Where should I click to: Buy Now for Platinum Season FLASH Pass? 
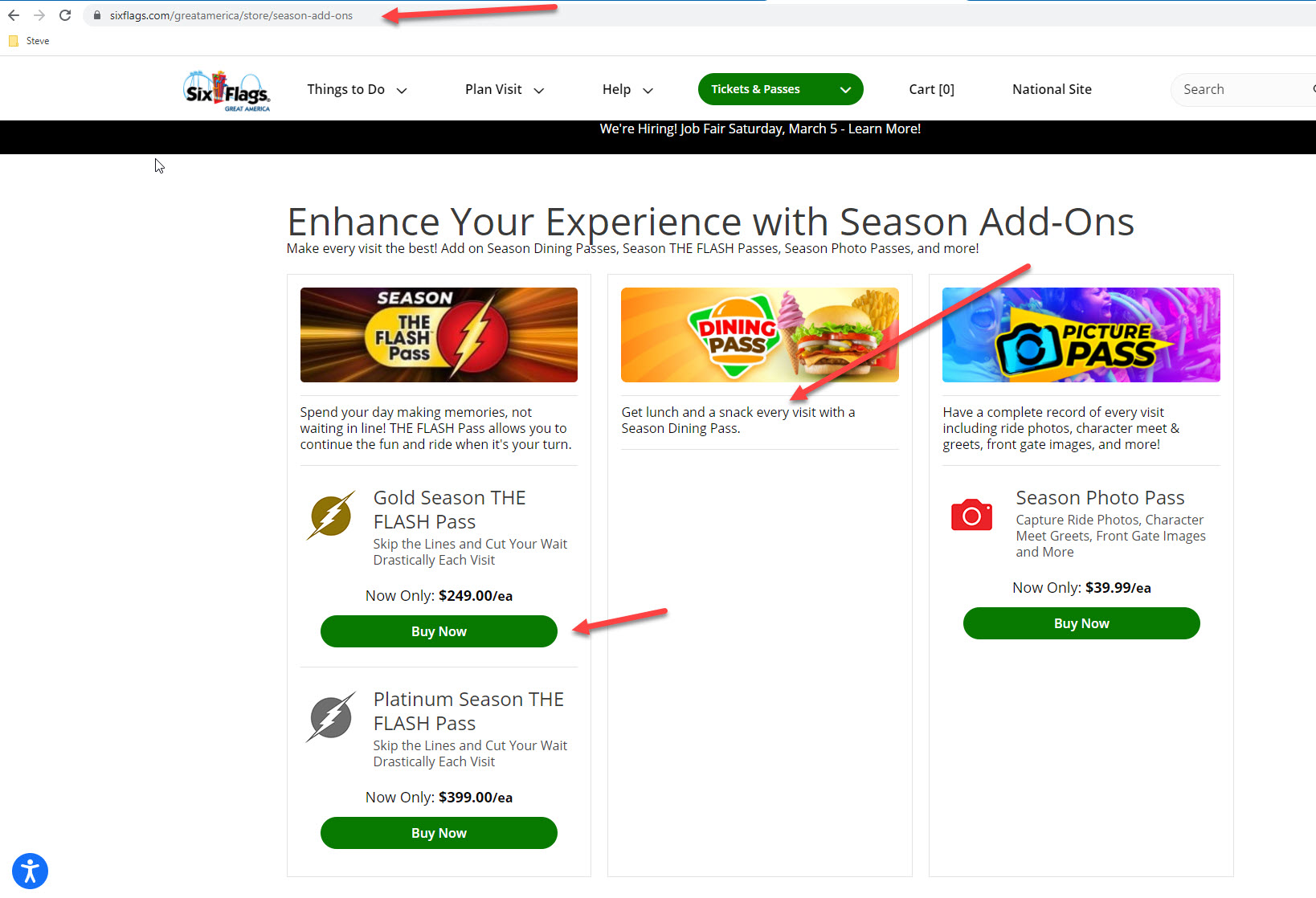439,833
